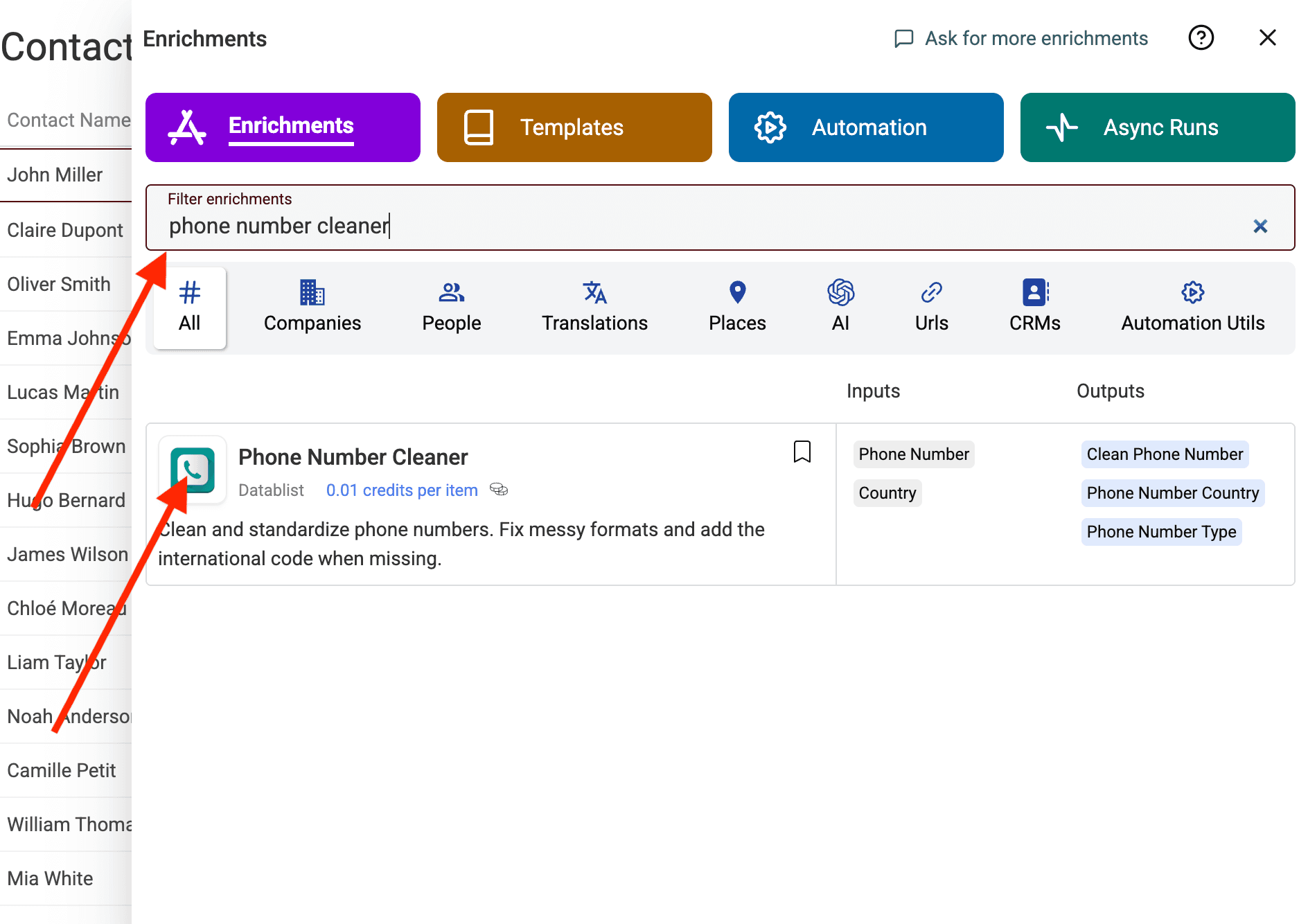Open the help question mark icon
The image size is (1308, 924).
(x=1201, y=38)
